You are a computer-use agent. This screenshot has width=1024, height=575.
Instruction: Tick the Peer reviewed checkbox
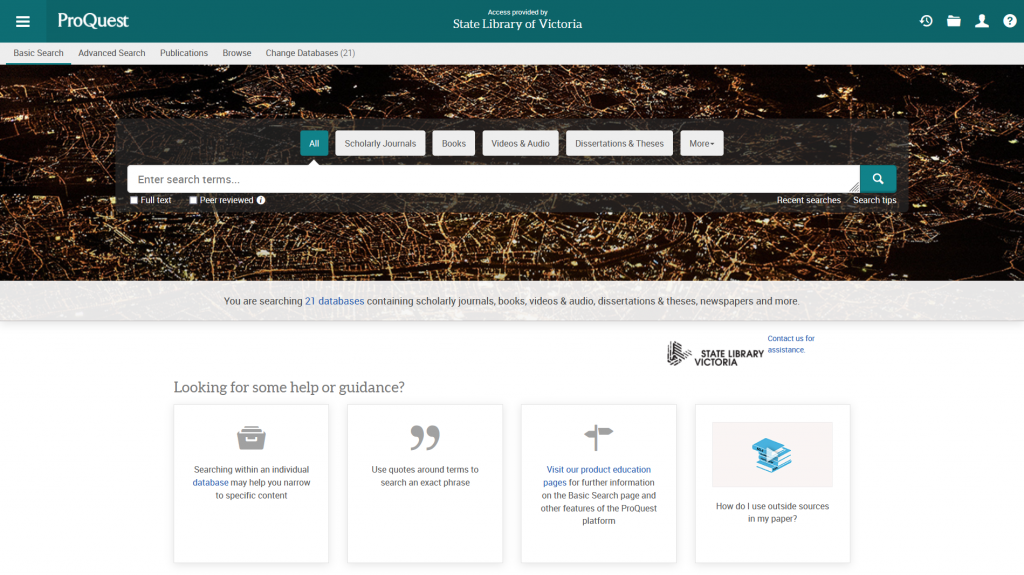pyautogui.click(x=194, y=200)
